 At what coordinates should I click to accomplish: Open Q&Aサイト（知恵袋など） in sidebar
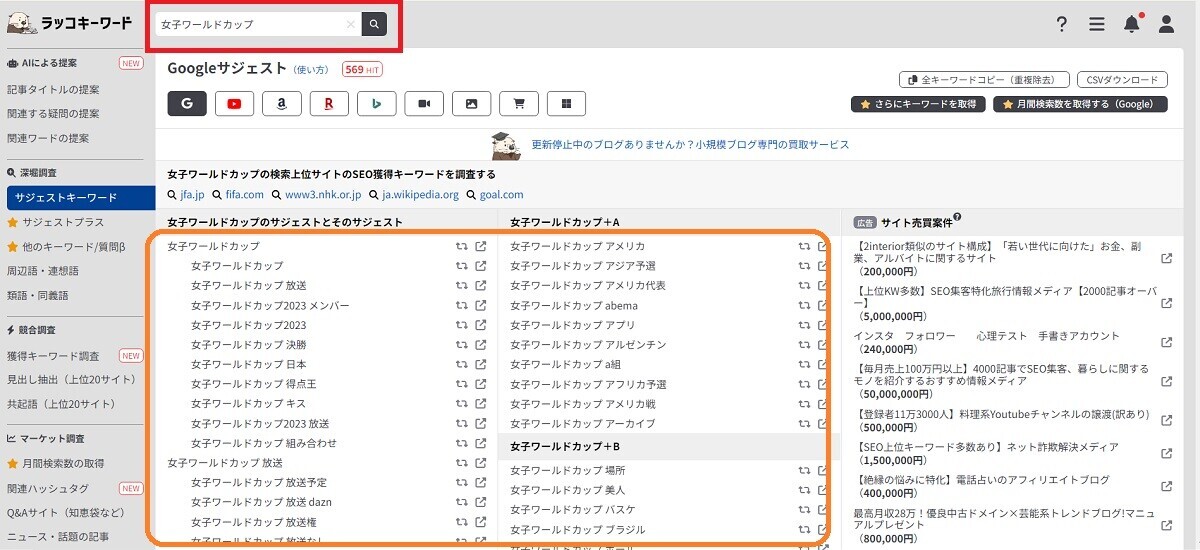coord(66,512)
